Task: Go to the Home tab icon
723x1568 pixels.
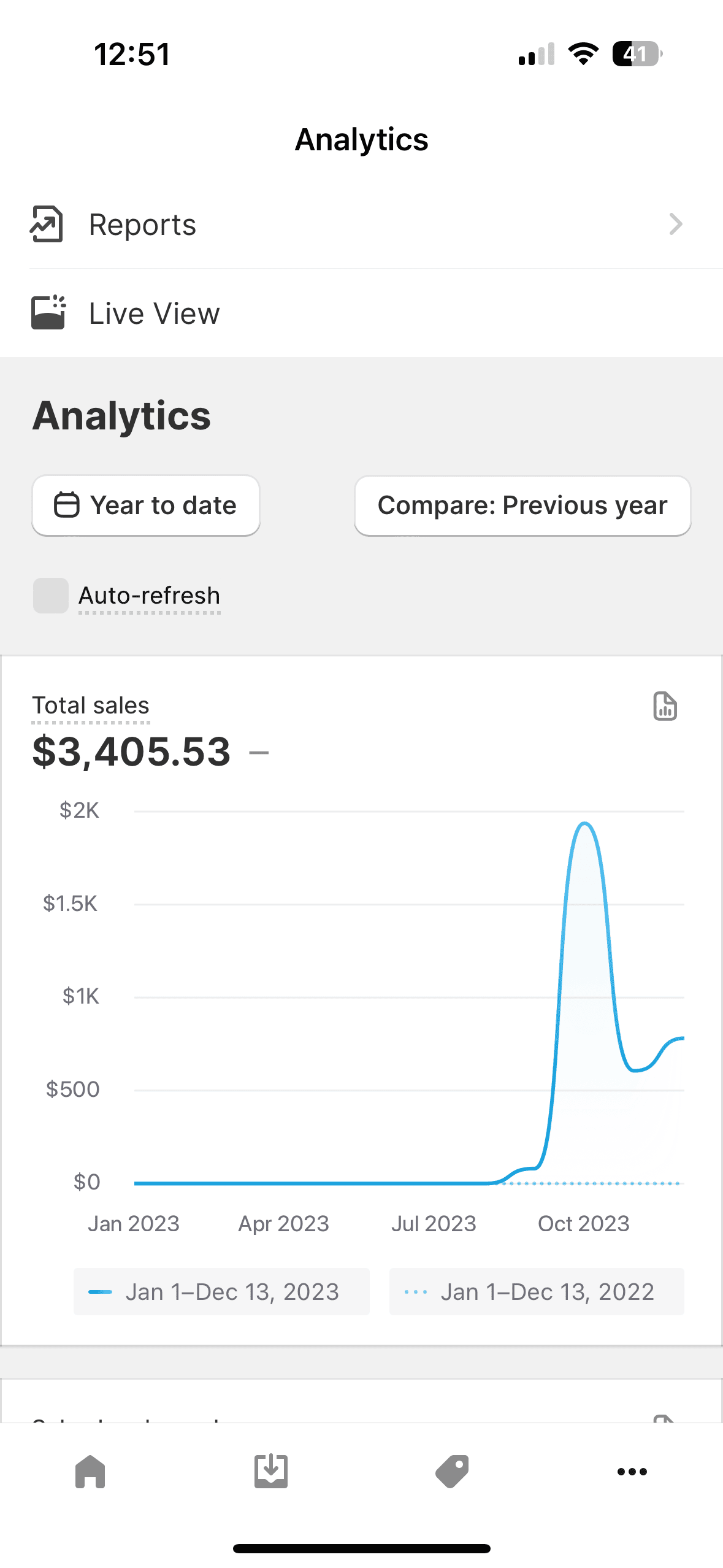Action: click(x=90, y=1471)
